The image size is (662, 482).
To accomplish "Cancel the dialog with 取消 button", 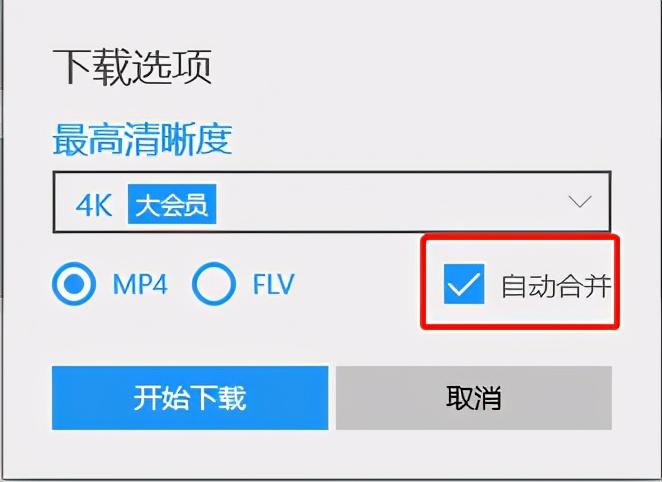I will click(x=474, y=398).
